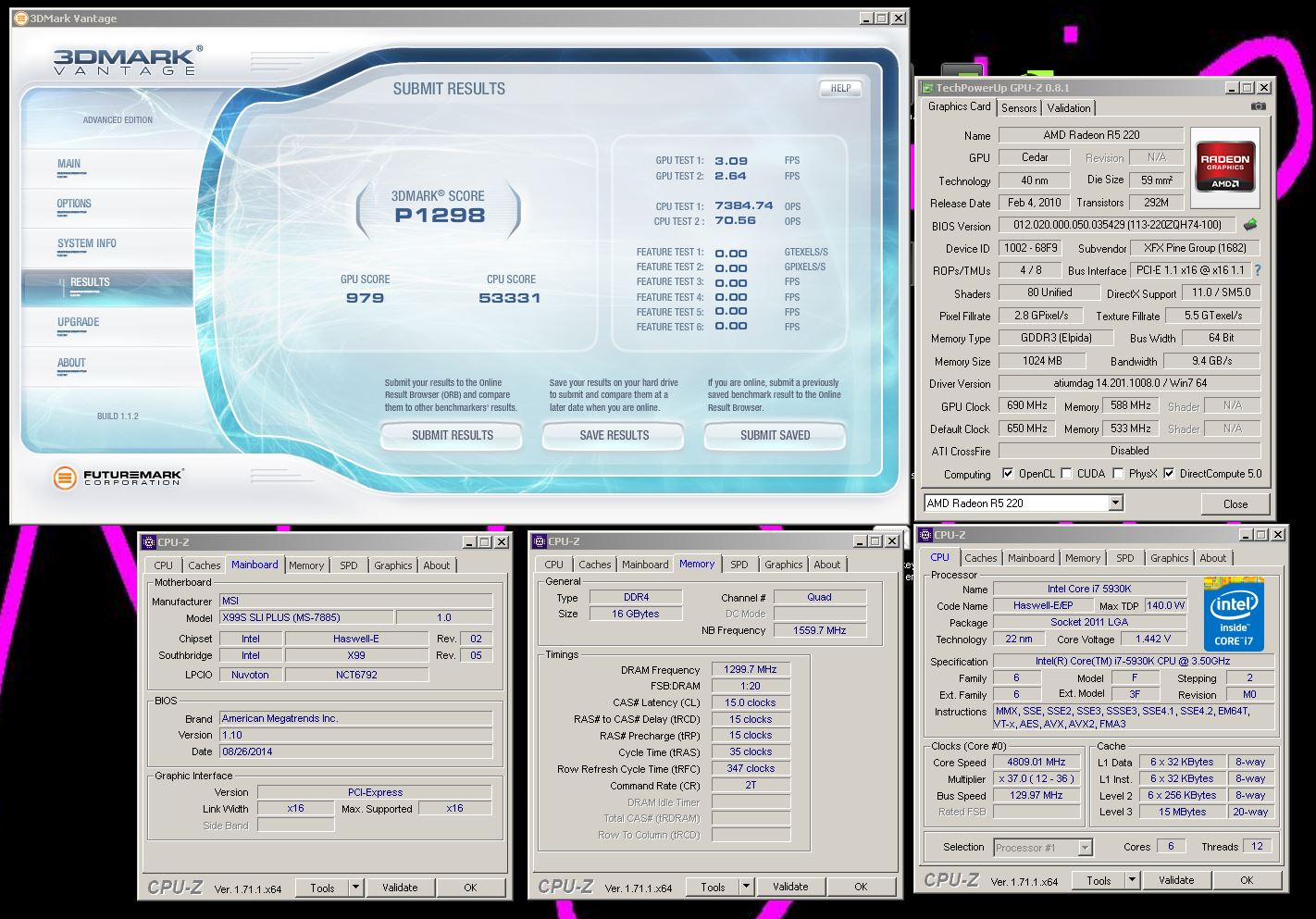Click the GPU Clock 690 MHz value
The image size is (1316, 919).
pos(1026,405)
